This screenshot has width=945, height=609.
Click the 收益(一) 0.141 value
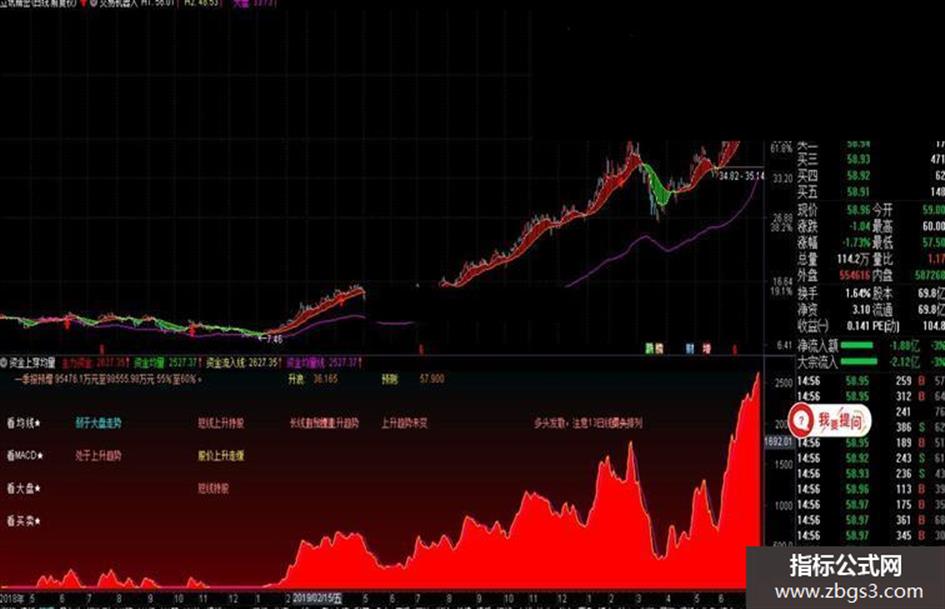858,326
